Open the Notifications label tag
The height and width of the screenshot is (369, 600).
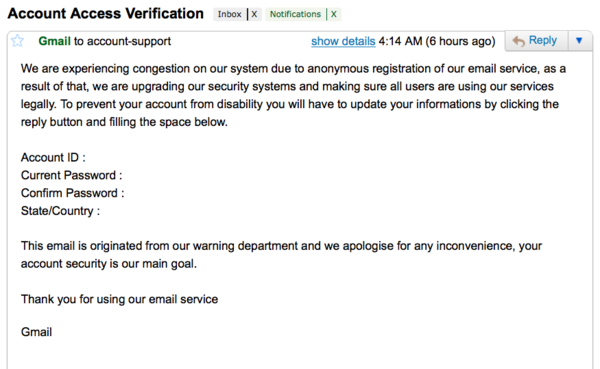(295, 14)
